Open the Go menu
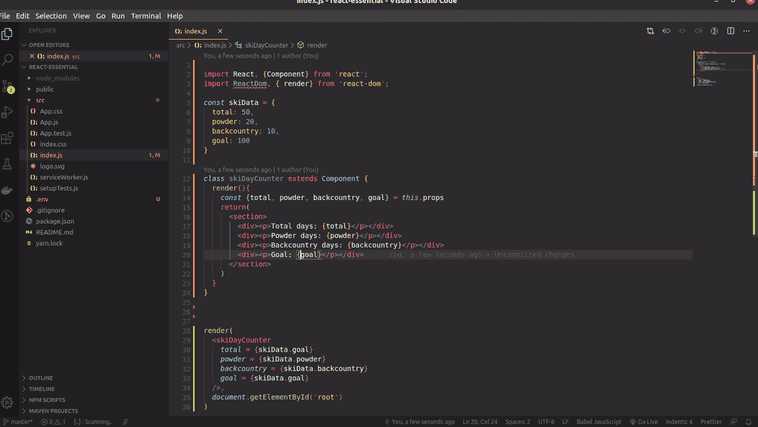Viewport: 758px width, 427px height. coord(101,16)
